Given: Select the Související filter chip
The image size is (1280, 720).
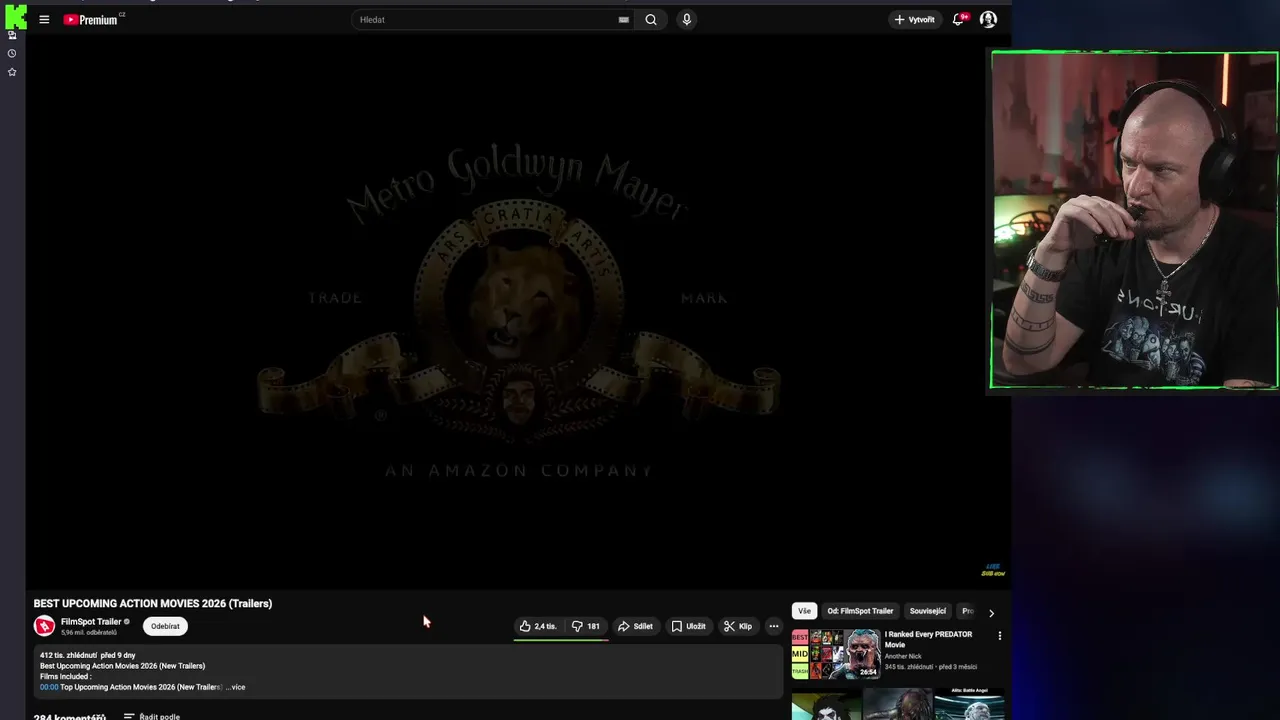Looking at the screenshot, I should (x=927, y=611).
